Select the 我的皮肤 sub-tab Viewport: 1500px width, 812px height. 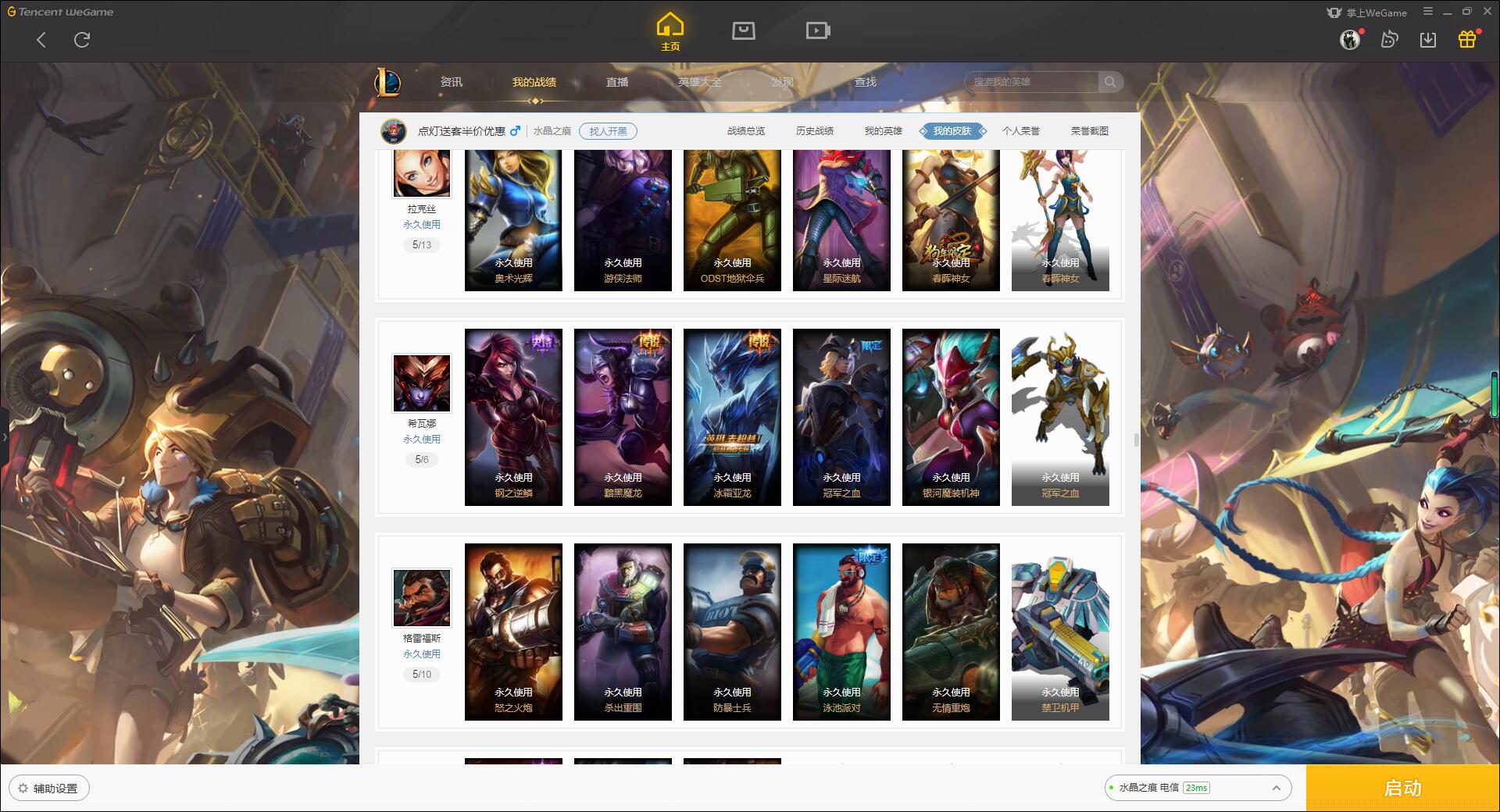point(952,131)
